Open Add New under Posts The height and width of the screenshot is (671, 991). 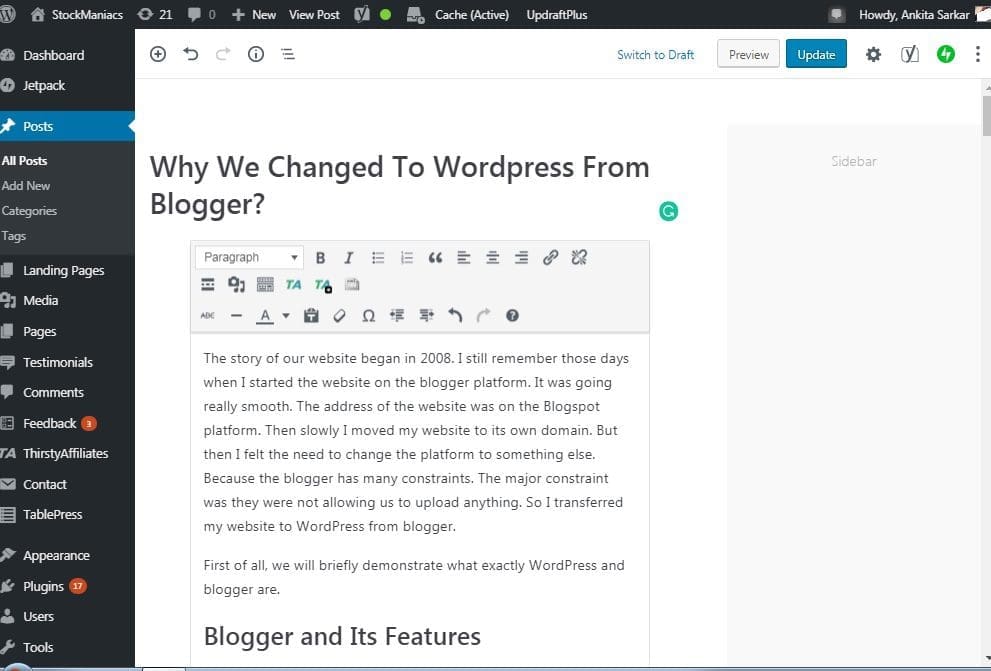coord(26,186)
